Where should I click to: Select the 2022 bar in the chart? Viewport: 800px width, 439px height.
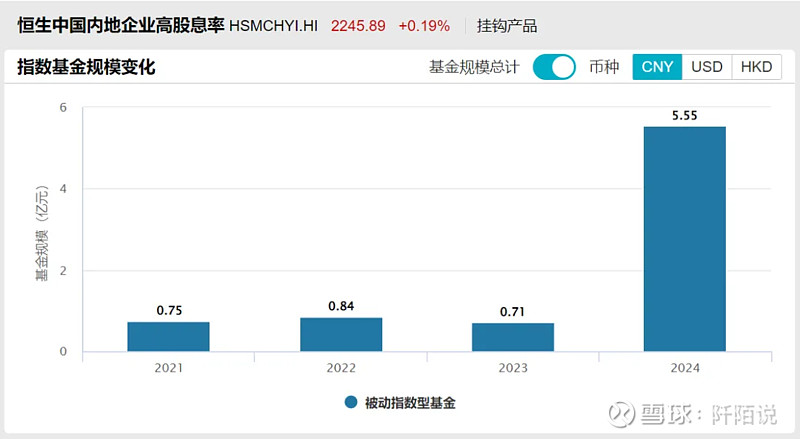pos(341,334)
